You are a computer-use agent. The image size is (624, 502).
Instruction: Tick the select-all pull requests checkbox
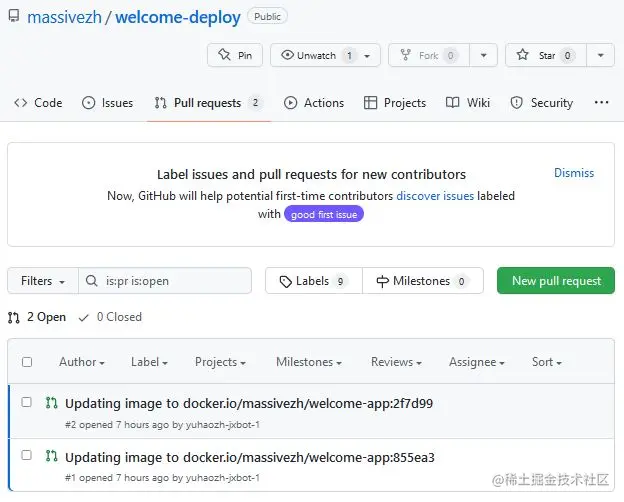coord(27,362)
